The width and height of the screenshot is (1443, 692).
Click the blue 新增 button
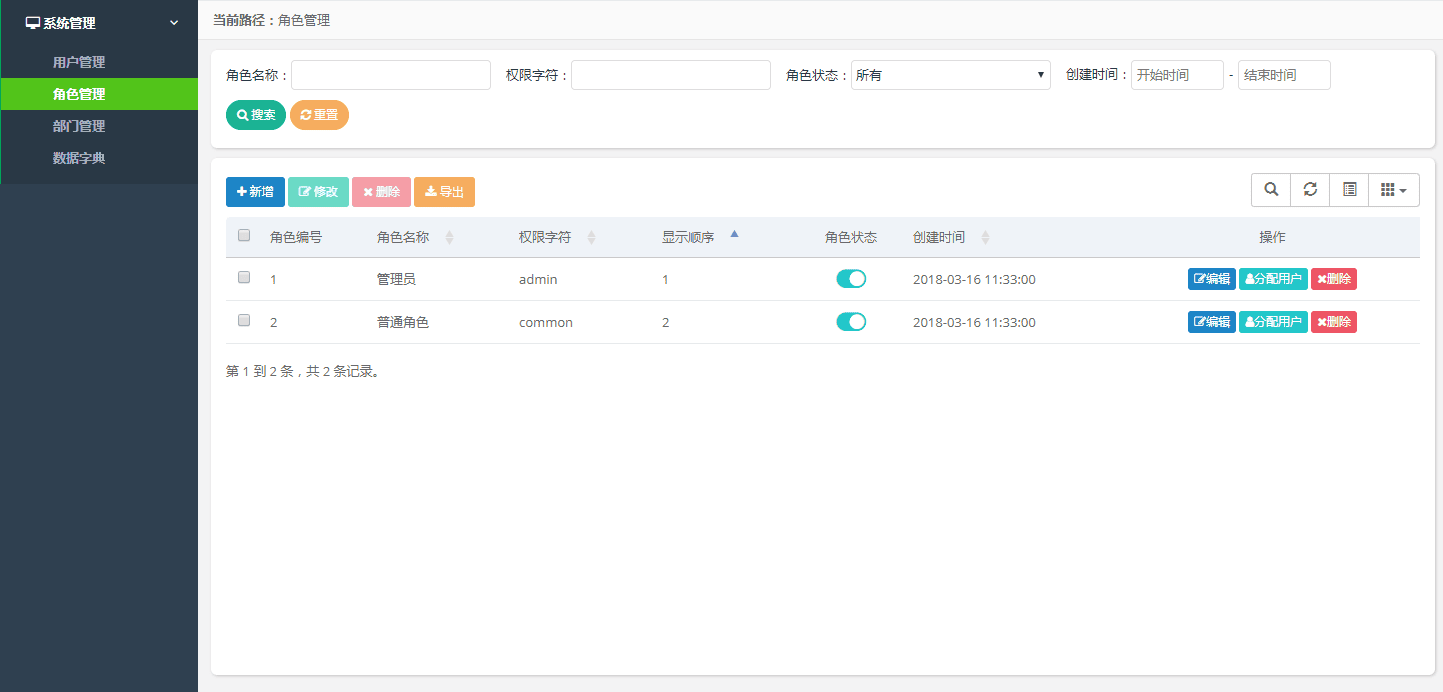click(x=255, y=192)
